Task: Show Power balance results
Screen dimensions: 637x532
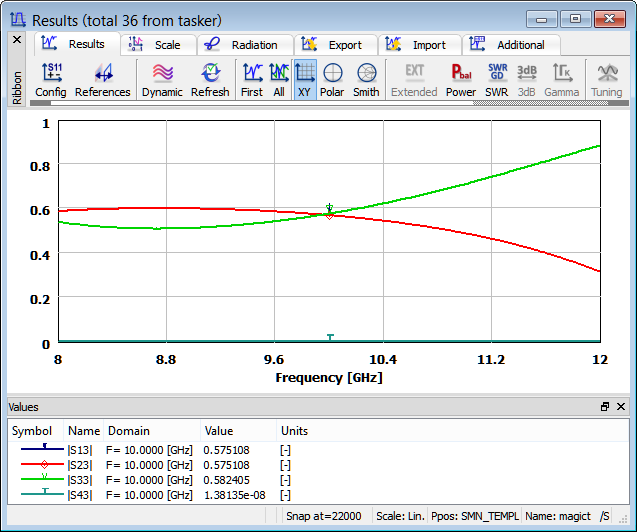Action: (461, 79)
